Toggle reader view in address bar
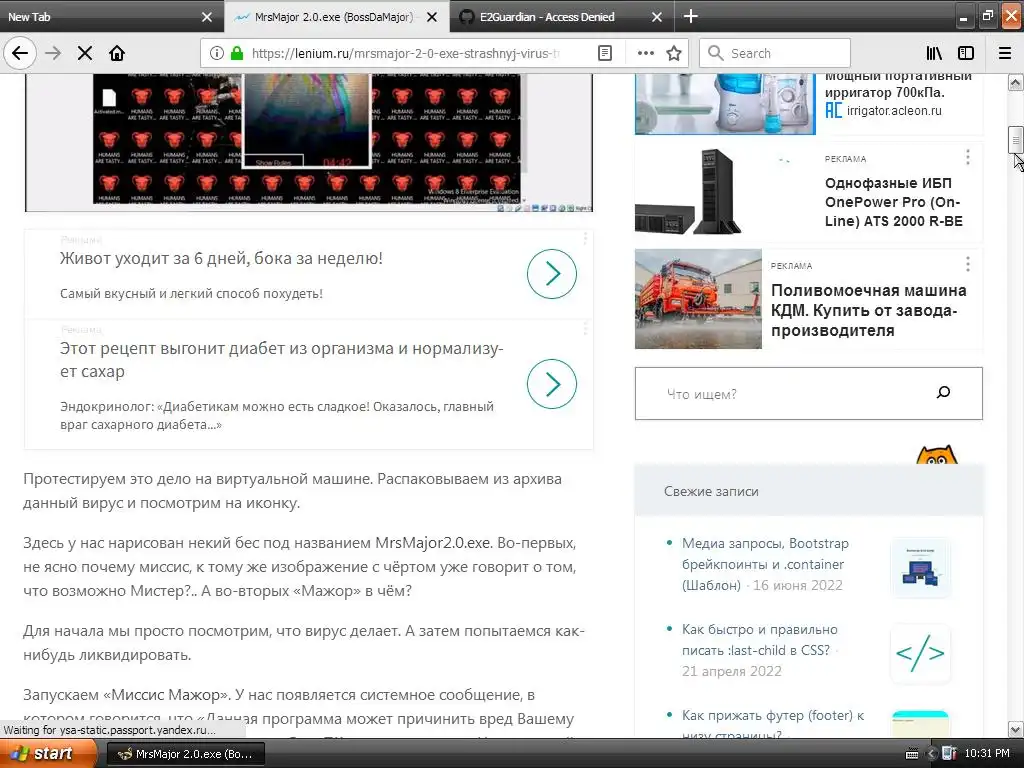 pos(605,54)
